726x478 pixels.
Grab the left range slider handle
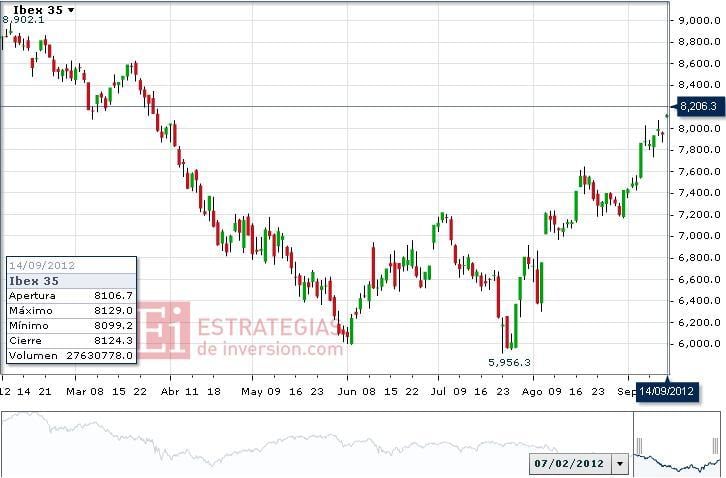(x=639, y=446)
